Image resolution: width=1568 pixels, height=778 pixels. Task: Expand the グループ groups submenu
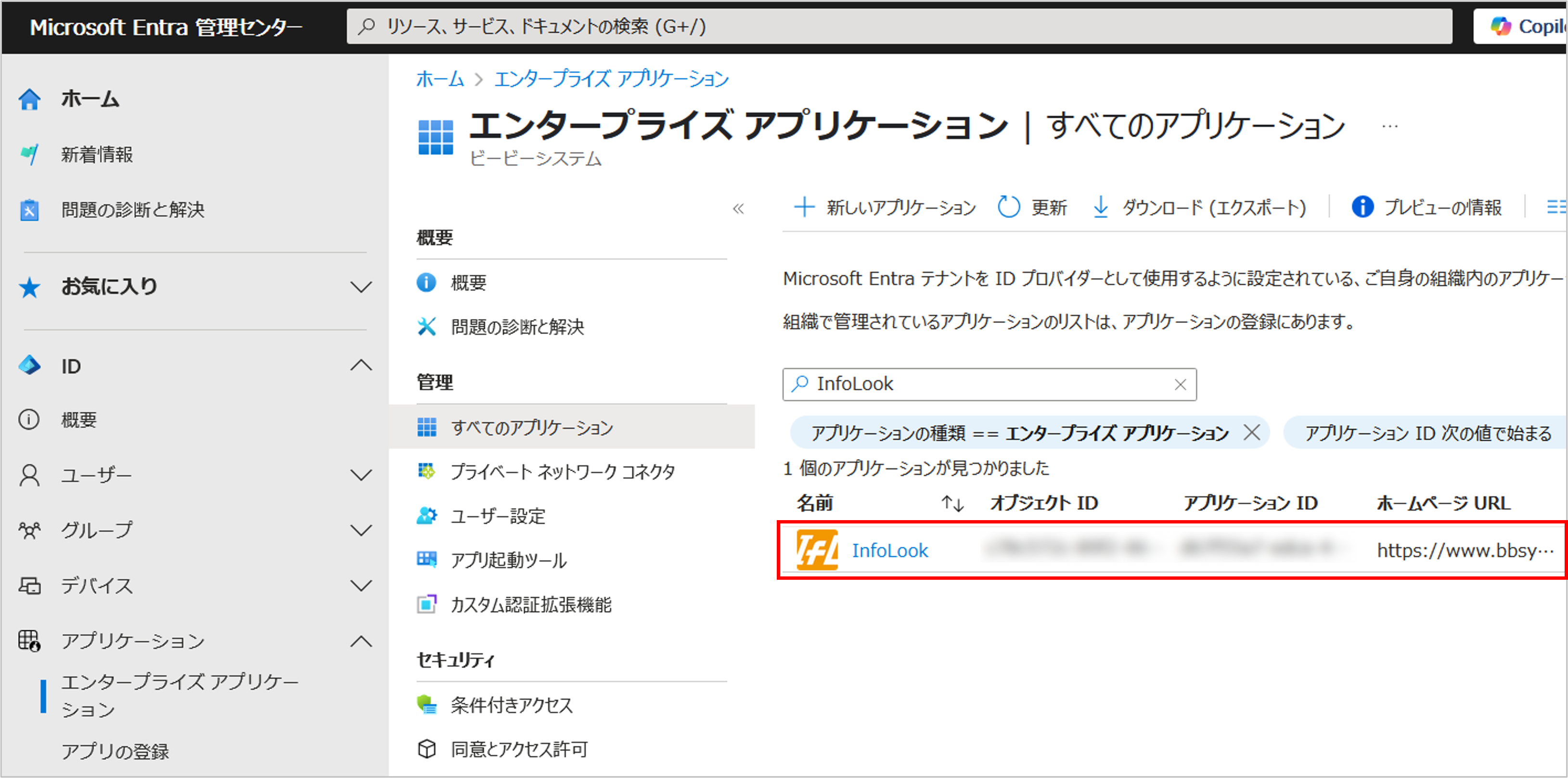coord(361,530)
